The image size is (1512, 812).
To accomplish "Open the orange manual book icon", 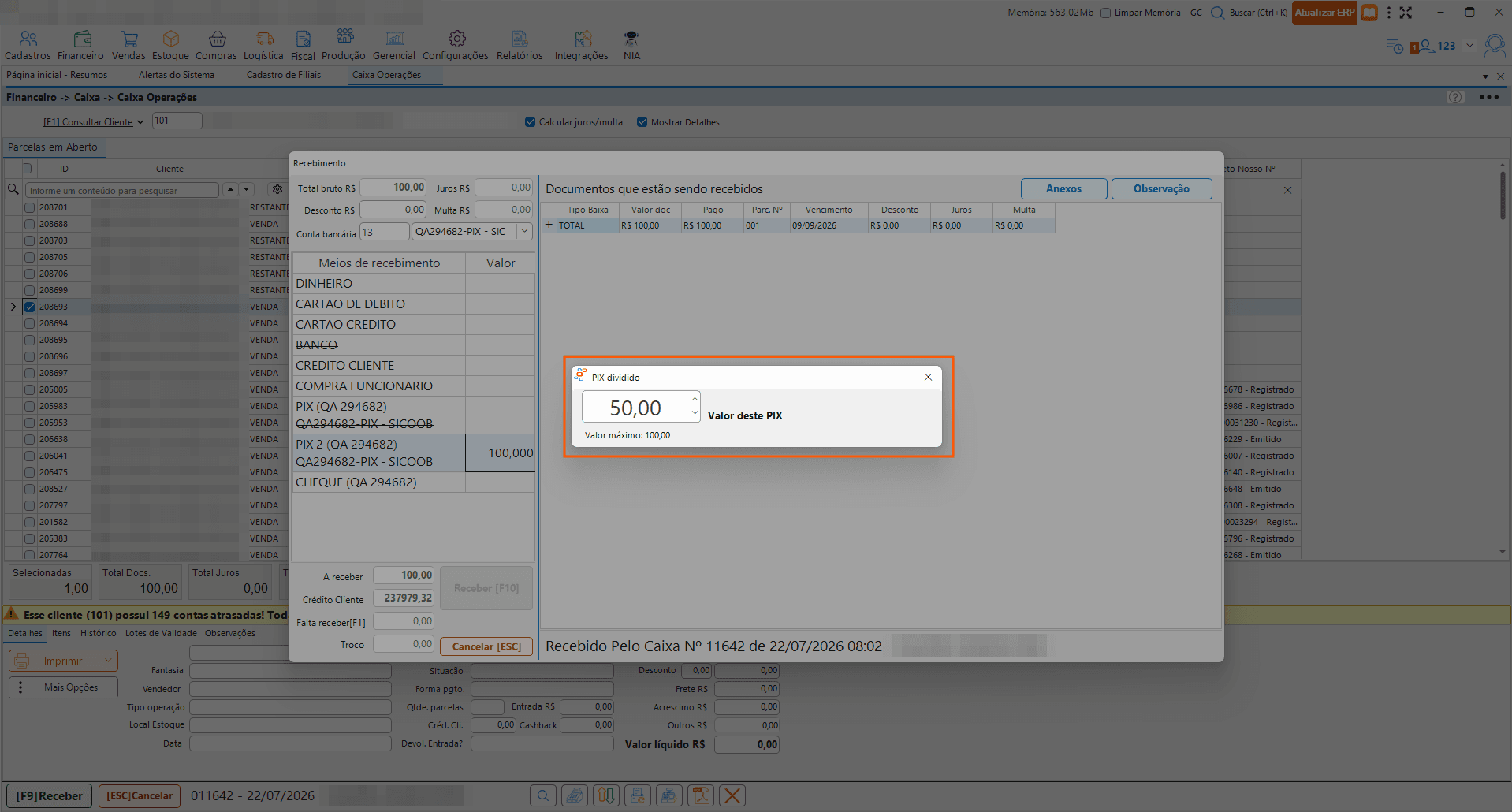I will point(1370,13).
